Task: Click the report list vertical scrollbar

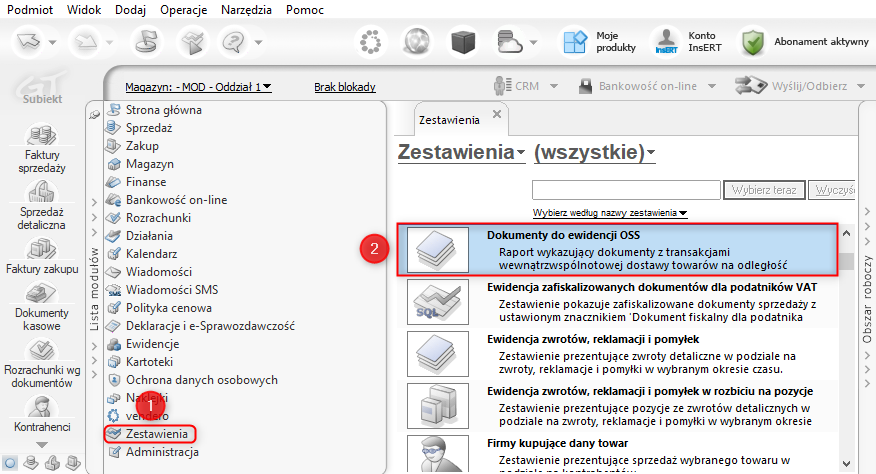Action: [x=846, y=348]
